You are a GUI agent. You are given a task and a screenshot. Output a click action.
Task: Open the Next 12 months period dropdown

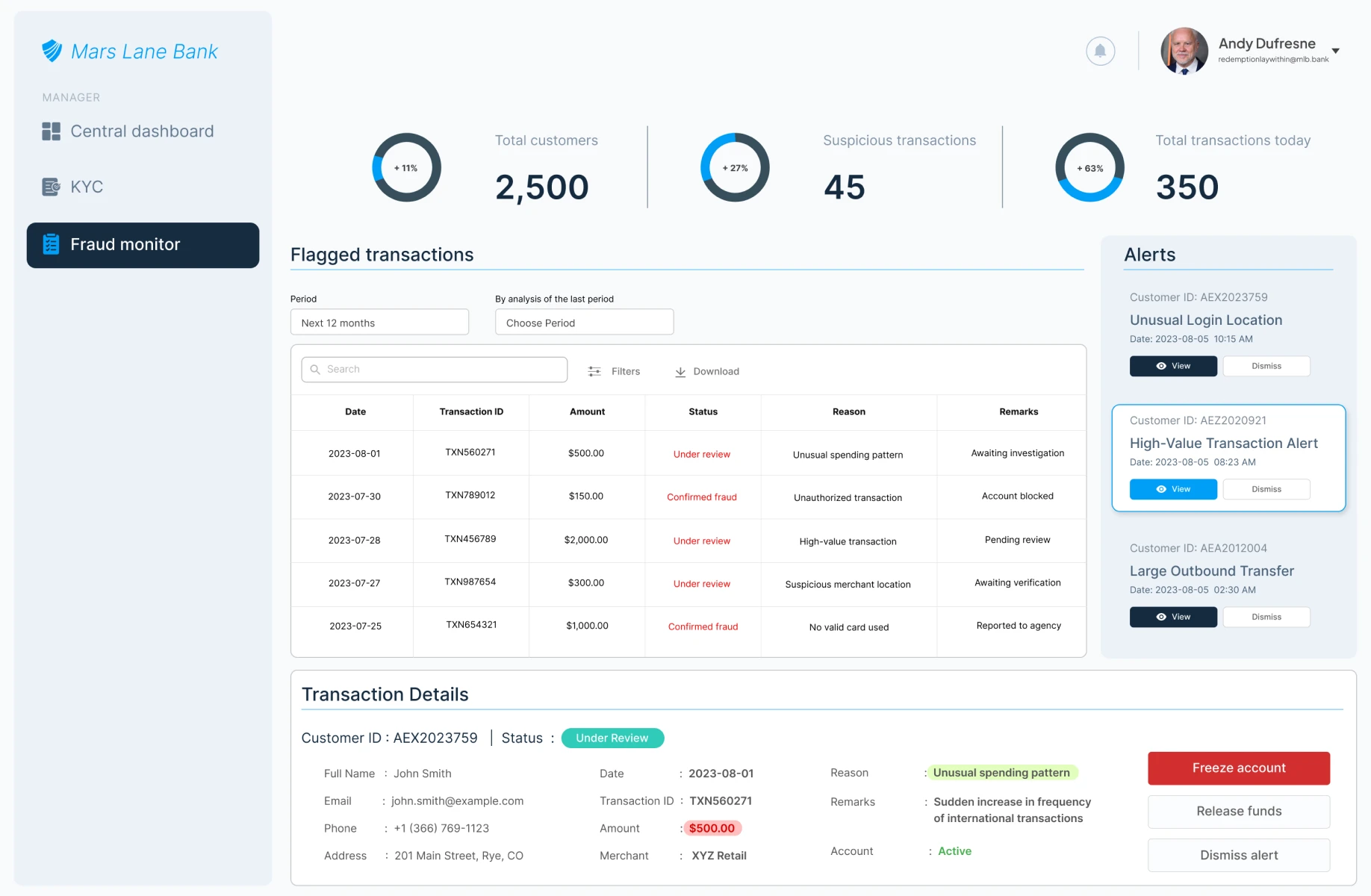coord(379,323)
